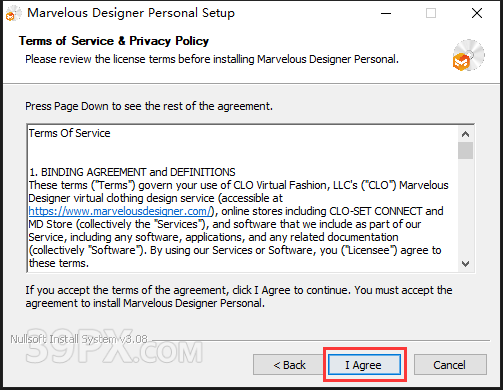This screenshot has width=503, height=390.
Task: Click the "Marvelous Designer Personal Setup" title bar
Action: click(131, 13)
